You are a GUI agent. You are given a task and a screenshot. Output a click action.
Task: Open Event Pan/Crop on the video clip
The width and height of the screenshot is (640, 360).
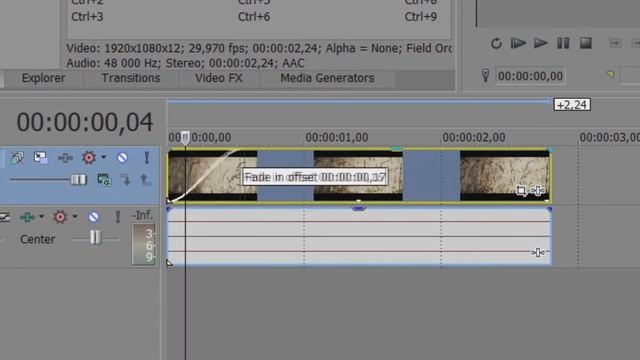point(521,190)
